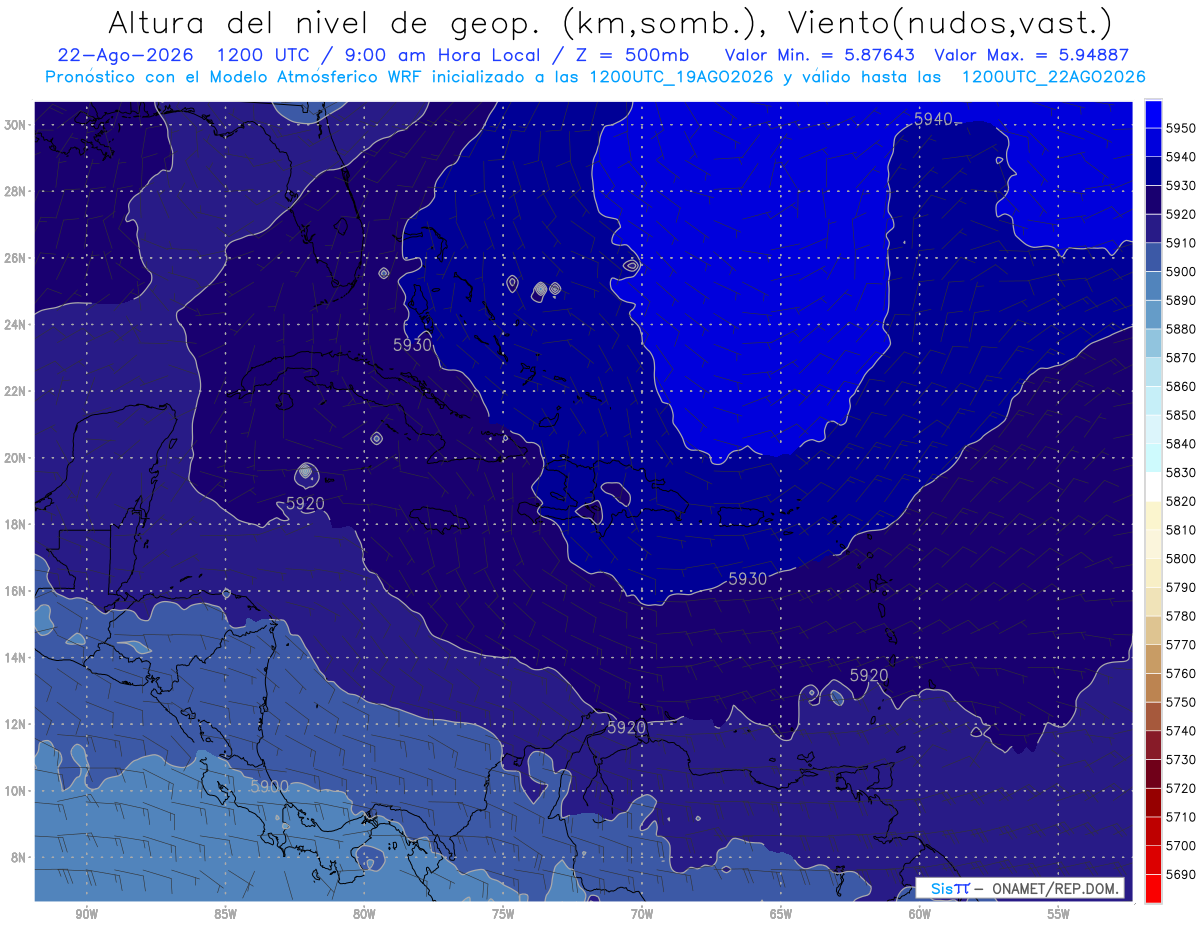The height and width of the screenshot is (927, 1200).
Task: Click the white swatch between 5820 and 5830
Action: pyautogui.click(x=1153, y=487)
